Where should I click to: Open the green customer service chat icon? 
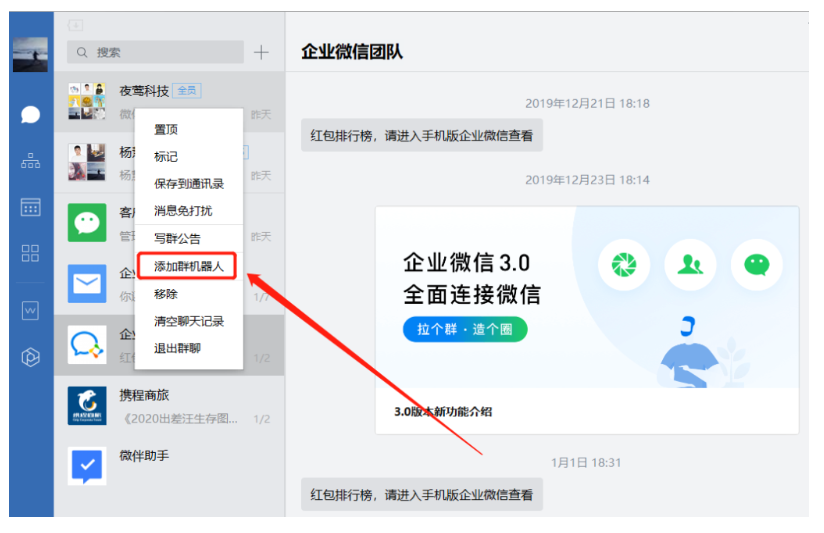87,222
